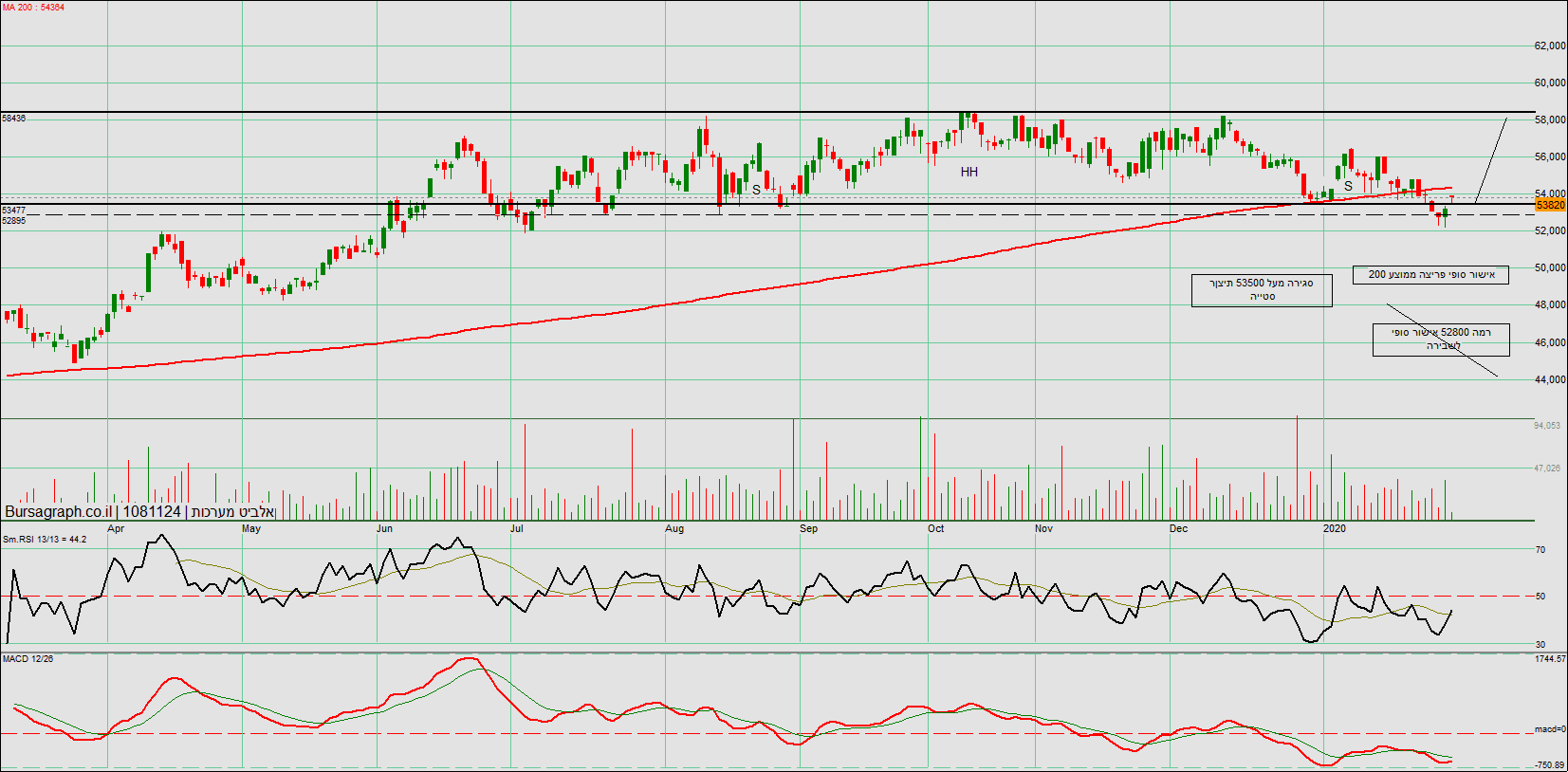Click the RSI 30 level label

click(x=1540, y=645)
